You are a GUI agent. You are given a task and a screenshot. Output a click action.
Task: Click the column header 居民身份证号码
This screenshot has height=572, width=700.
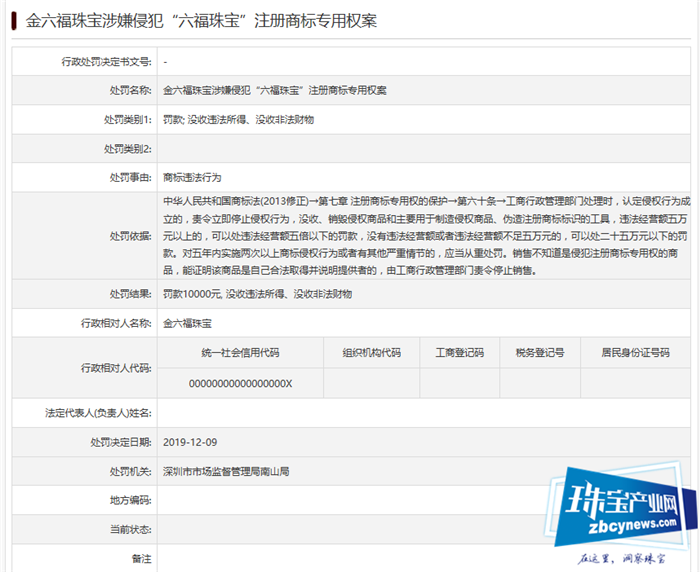635,353
